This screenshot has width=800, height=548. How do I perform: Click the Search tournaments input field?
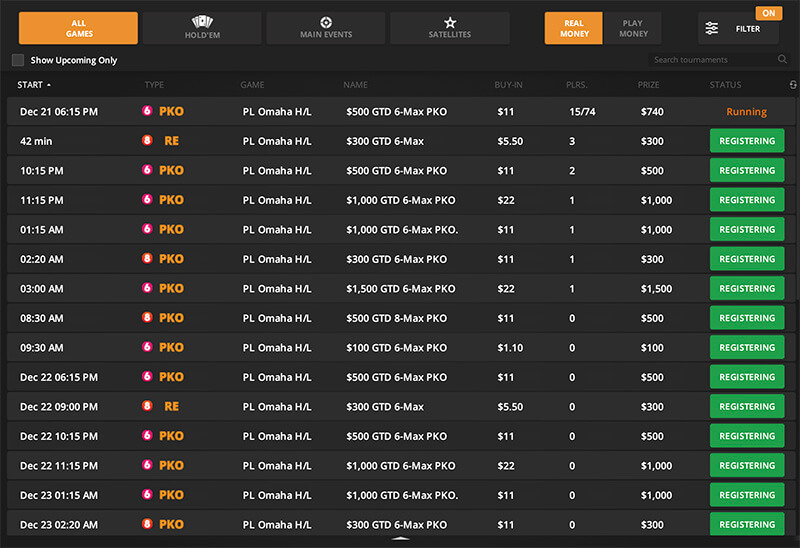click(x=710, y=60)
